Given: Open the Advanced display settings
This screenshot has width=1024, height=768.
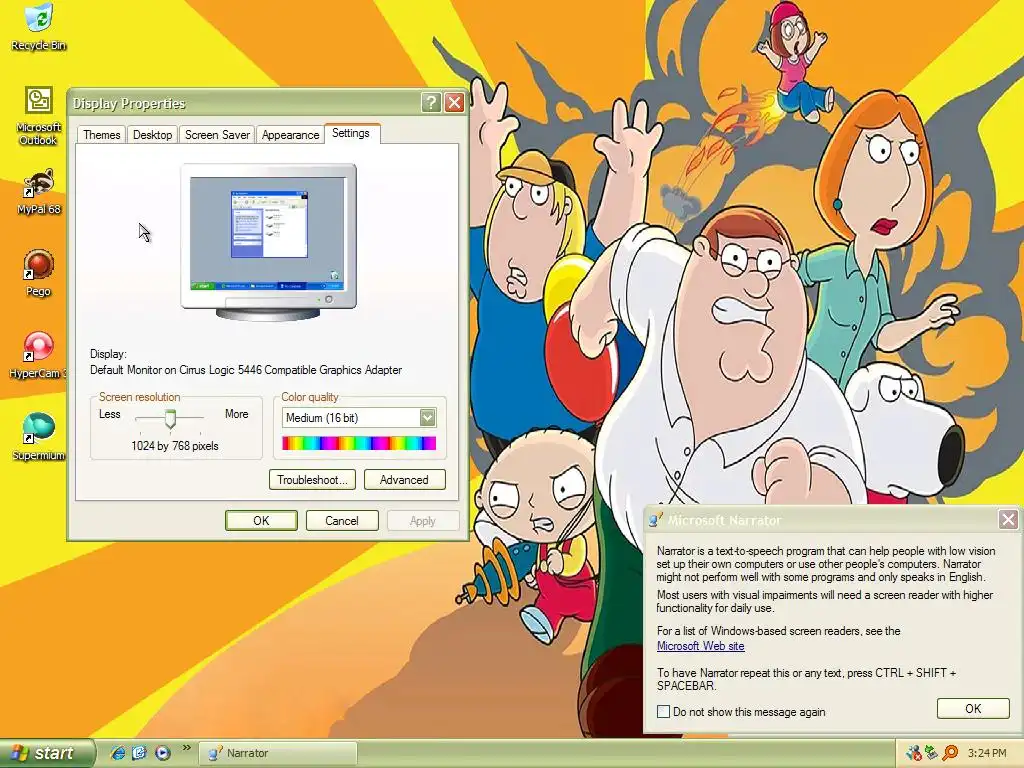Looking at the screenshot, I should 404,480.
